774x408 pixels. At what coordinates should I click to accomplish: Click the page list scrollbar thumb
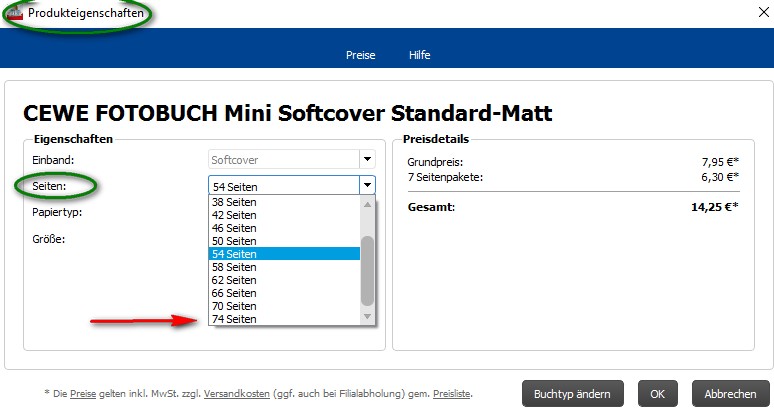(367, 271)
